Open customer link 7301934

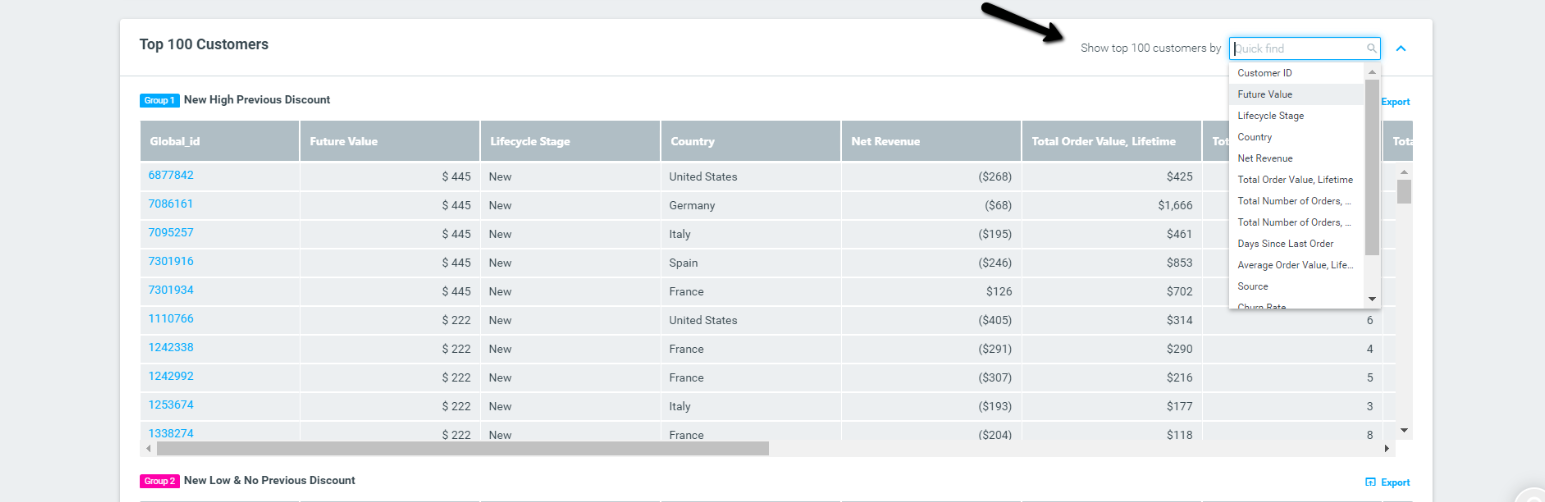(171, 290)
